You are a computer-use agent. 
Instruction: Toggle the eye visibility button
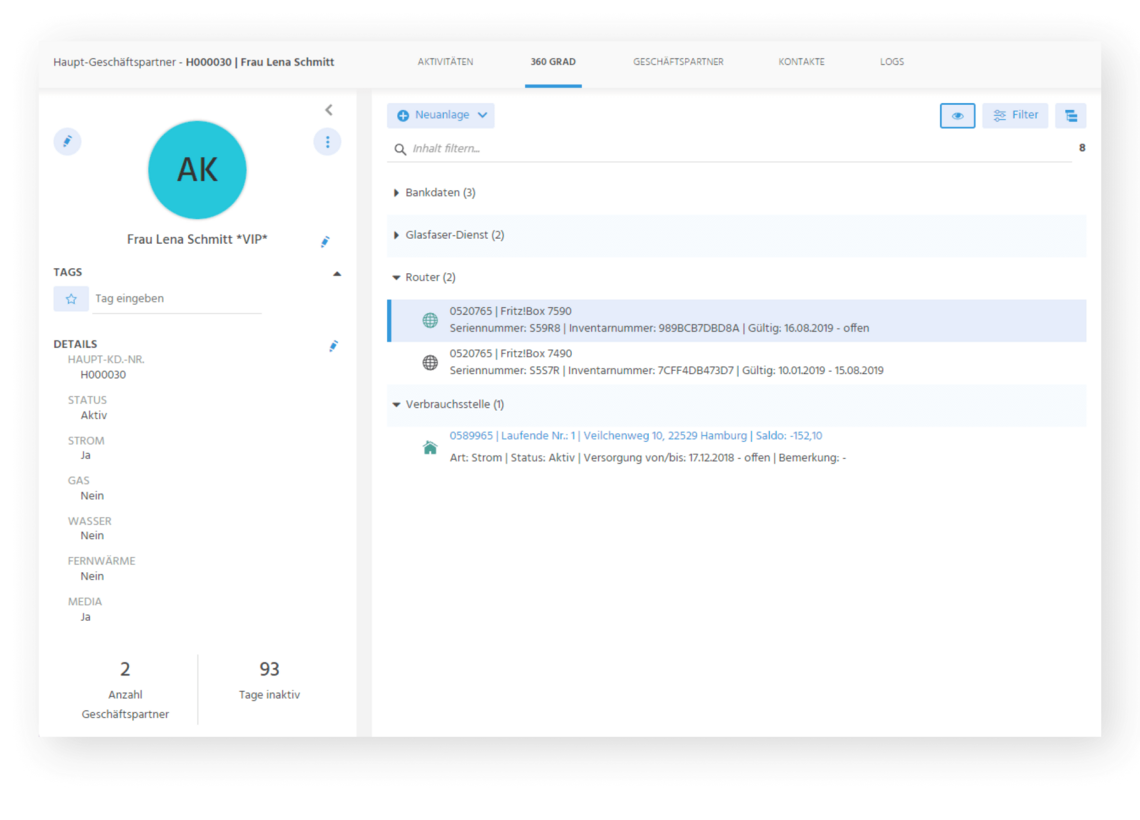(957, 116)
